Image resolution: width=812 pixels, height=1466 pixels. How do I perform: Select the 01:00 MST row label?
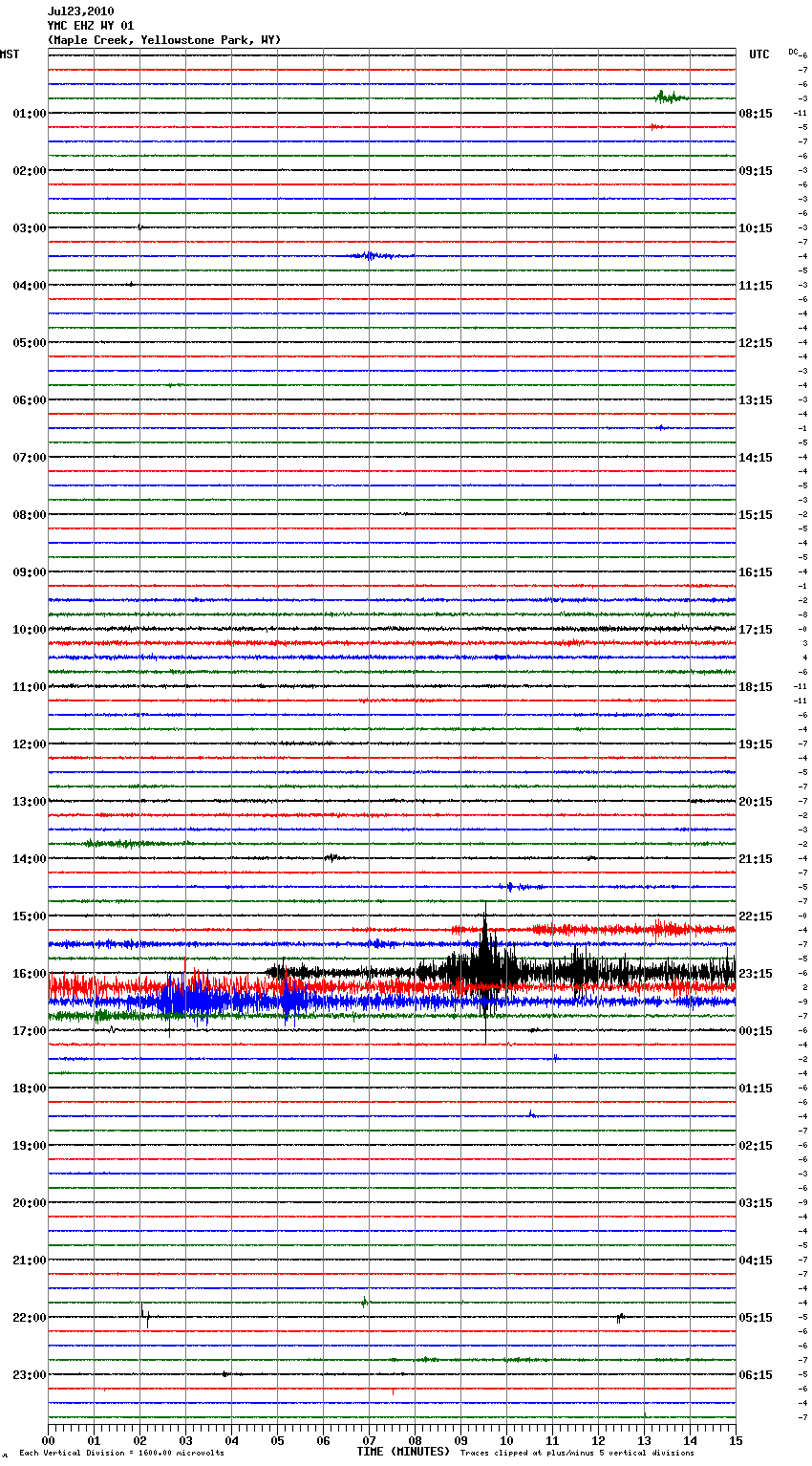tap(30, 114)
